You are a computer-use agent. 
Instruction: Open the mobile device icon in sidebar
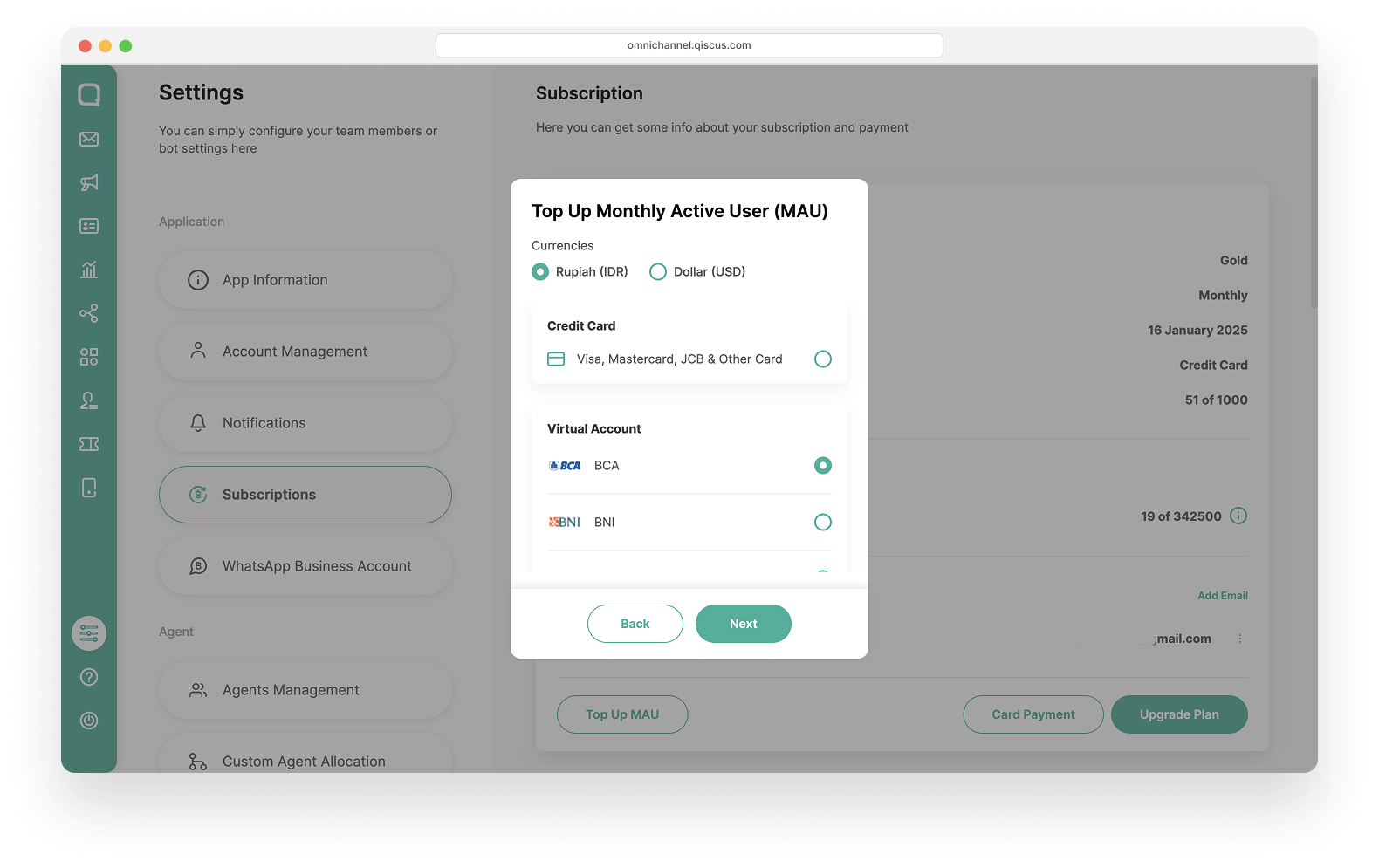click(89, 488)
